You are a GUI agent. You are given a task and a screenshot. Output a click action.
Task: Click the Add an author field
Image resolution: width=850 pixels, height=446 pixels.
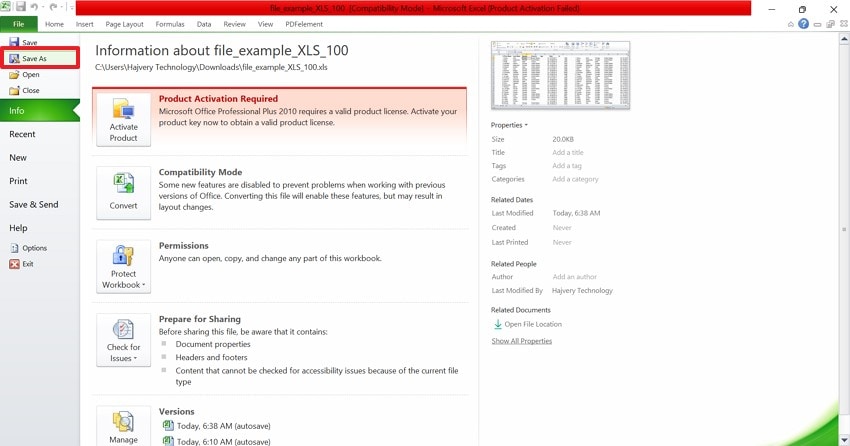(575, 277)
